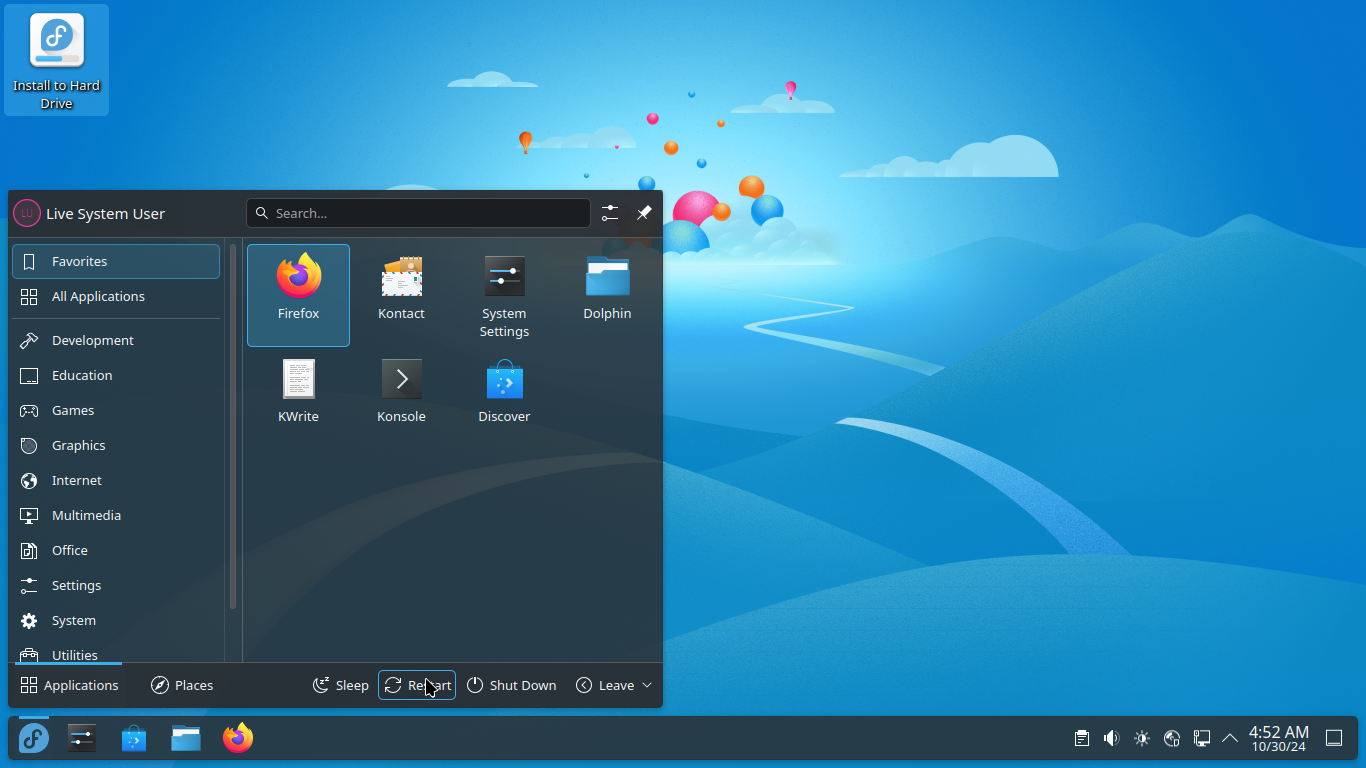Open the globe icon in system tray

[x=1172, y=739]
